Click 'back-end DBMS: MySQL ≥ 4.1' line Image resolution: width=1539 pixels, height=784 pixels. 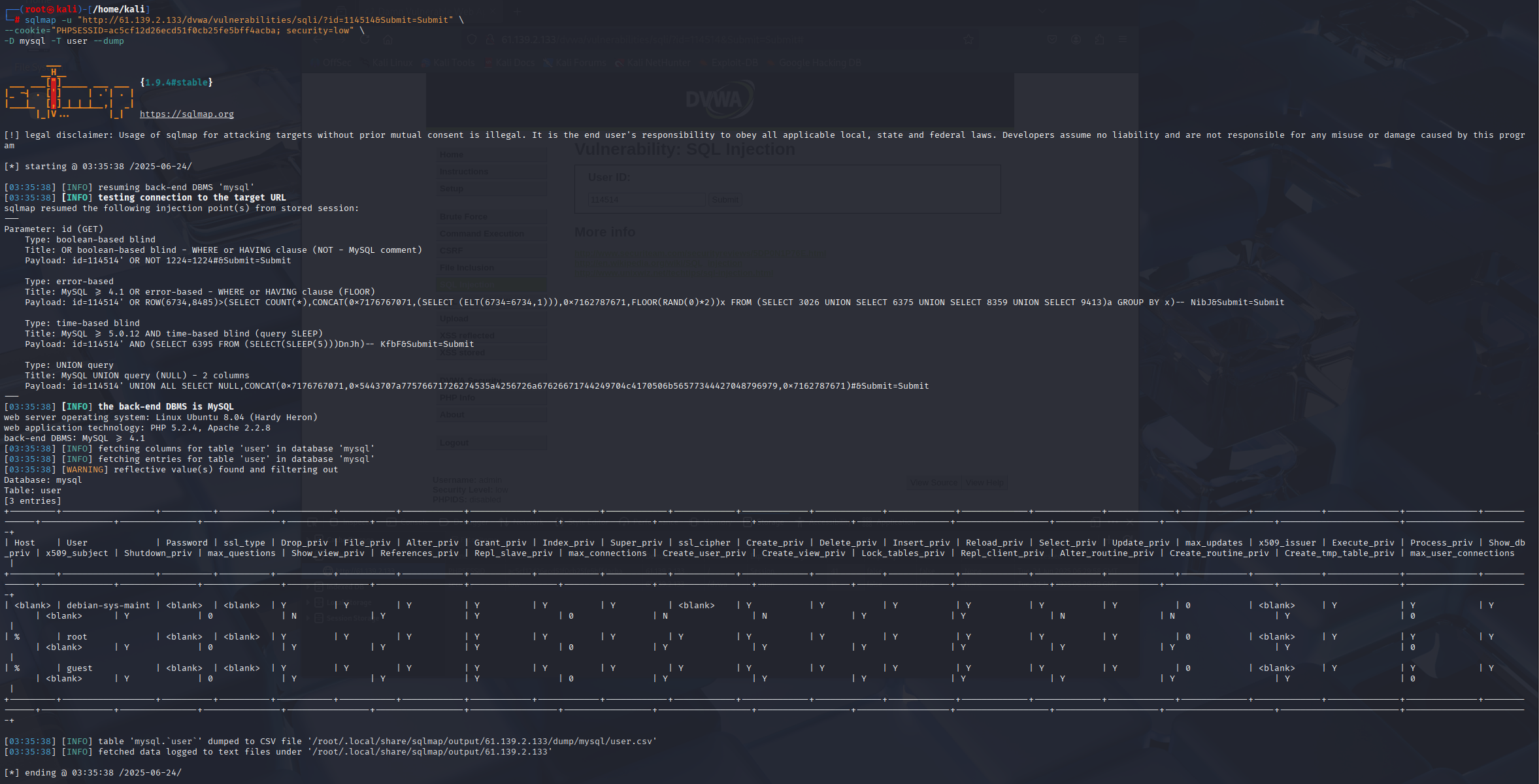tap(74, 438)
